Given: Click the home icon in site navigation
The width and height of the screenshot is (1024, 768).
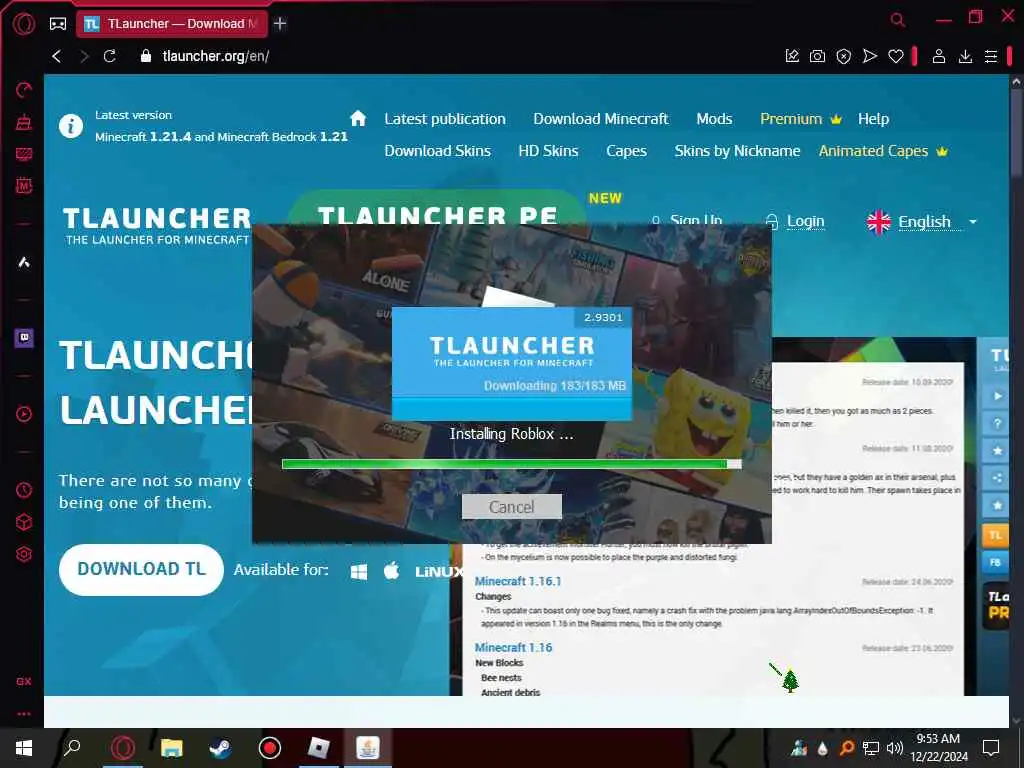Looking at the screenshot, I should pyautogui.click(x=358, y=118).
